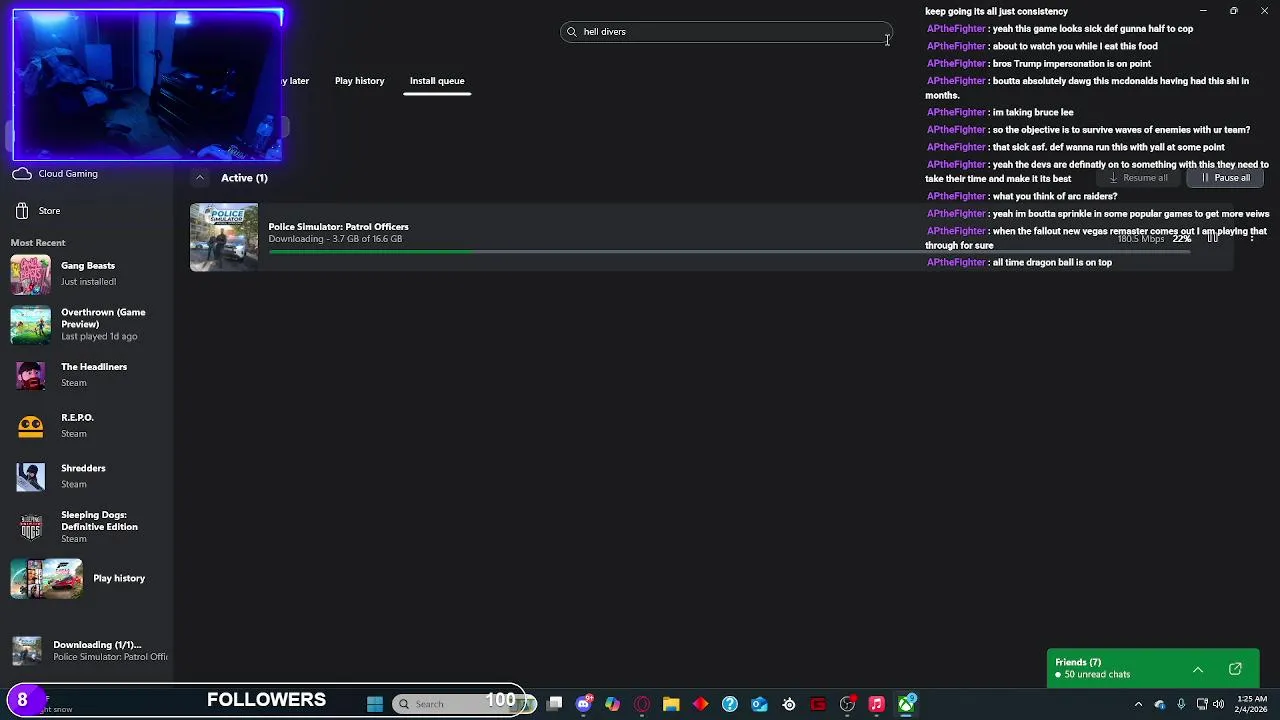Pop out the Friends panel
Viewport: 1280px width, 720px height.
pyautogui.click(x=1235, y=669)
